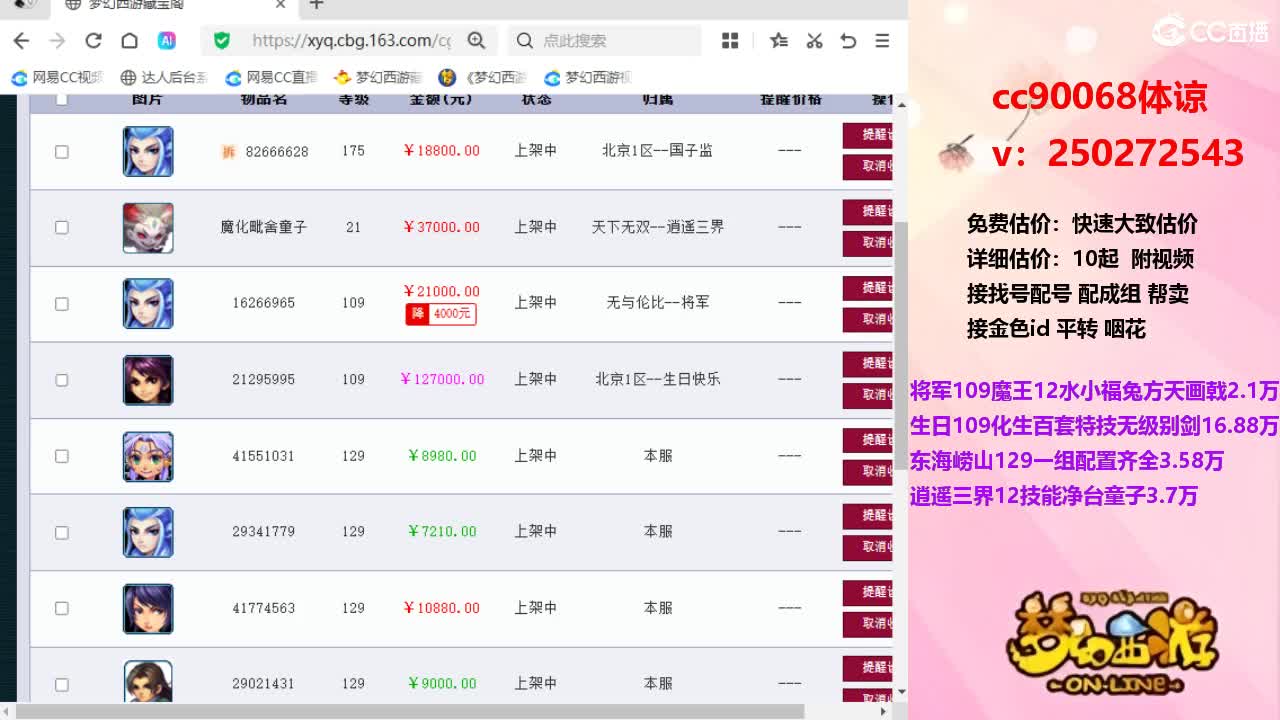Check the box for item 29341779
Screen dimensions: 1280x720
pyautogui.click(x=61, y=532)
